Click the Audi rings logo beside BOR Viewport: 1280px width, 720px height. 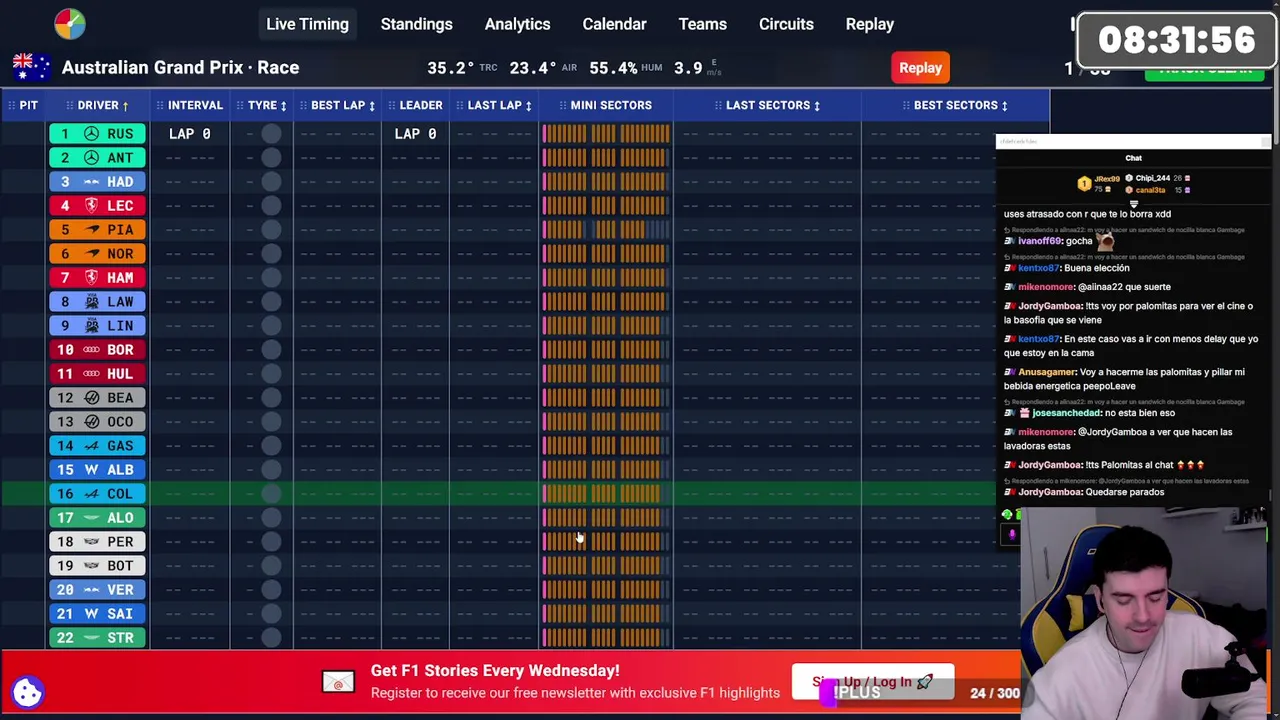[x=92, y=349]
